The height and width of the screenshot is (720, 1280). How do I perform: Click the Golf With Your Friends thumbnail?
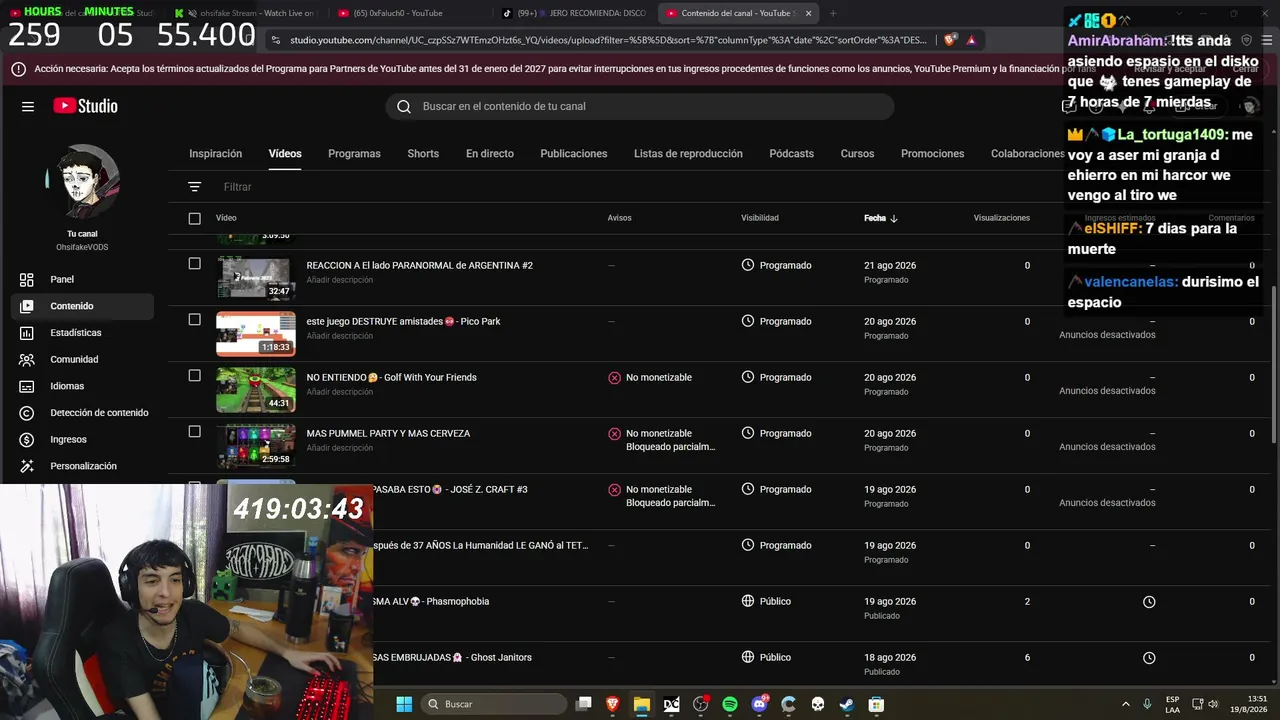(256, 390)
